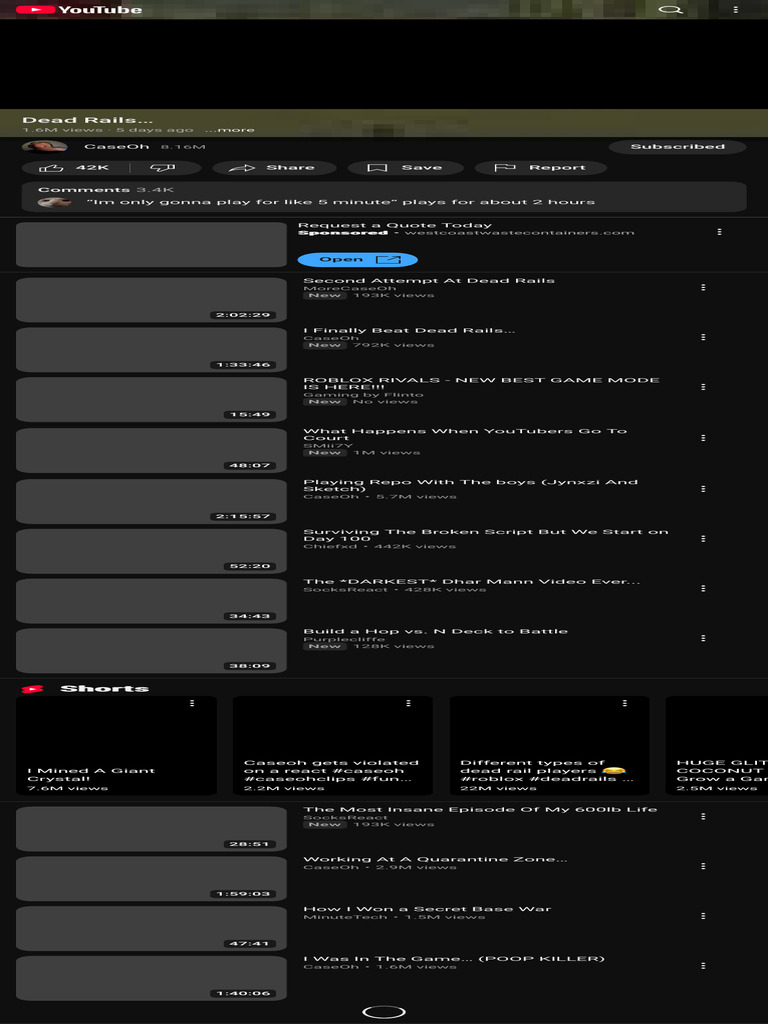This screenshot has height=1024, width=768.
Task: Open thumbnail with 47:41 duration
Action: tap(151, 929)
